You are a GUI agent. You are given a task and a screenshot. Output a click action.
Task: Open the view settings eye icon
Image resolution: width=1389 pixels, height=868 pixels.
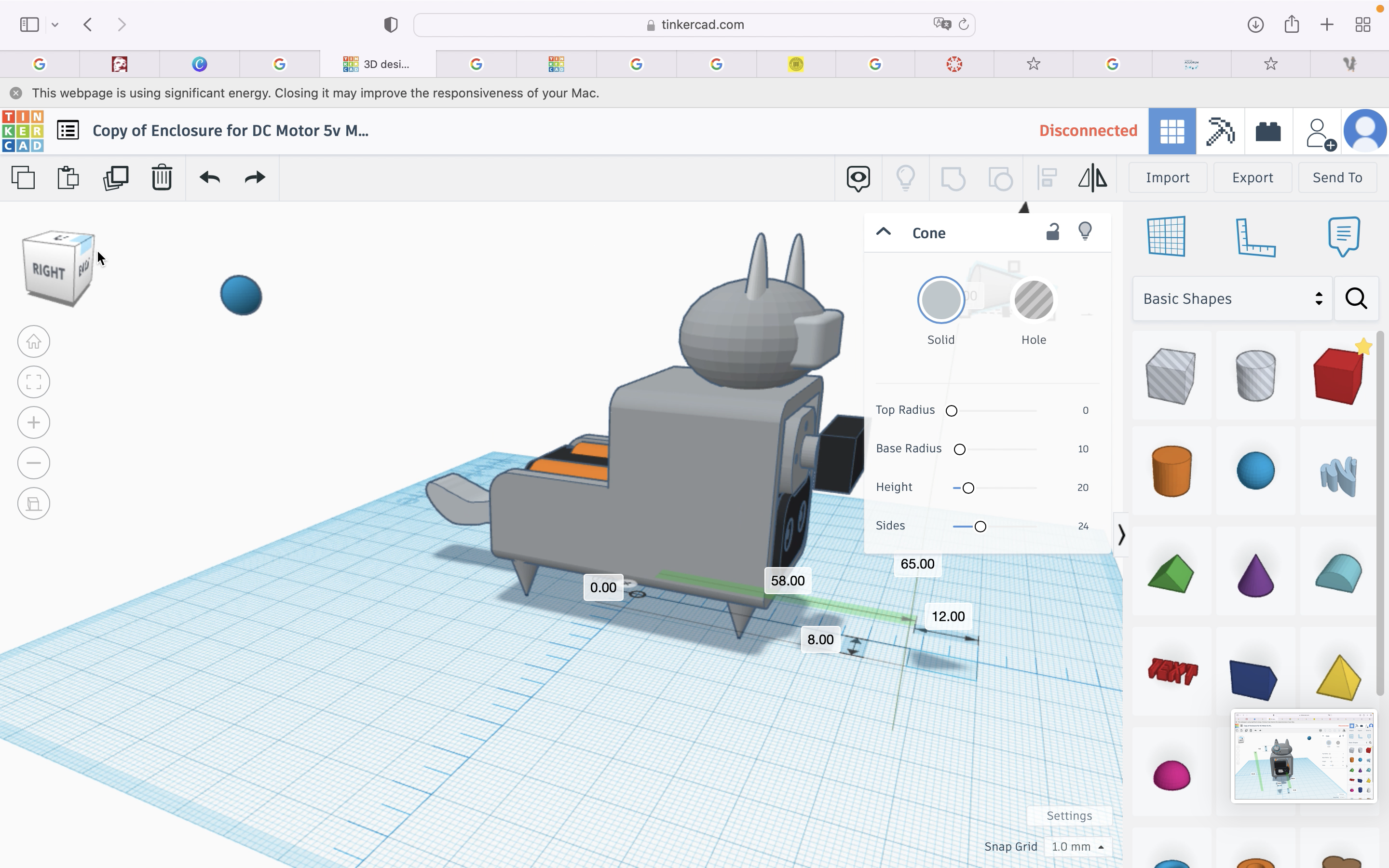pos(858,178)
